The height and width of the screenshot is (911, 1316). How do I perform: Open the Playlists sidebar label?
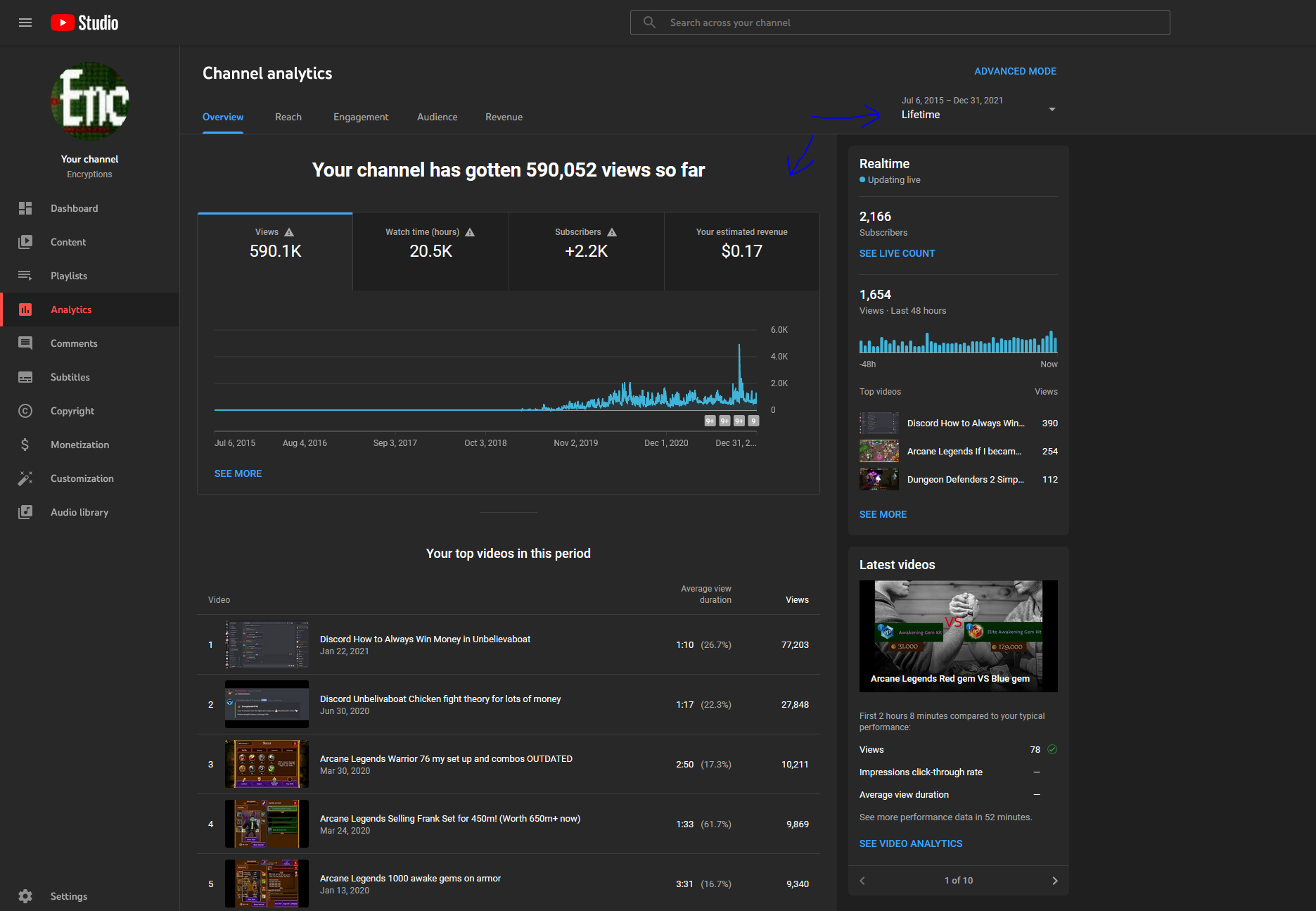69,276
